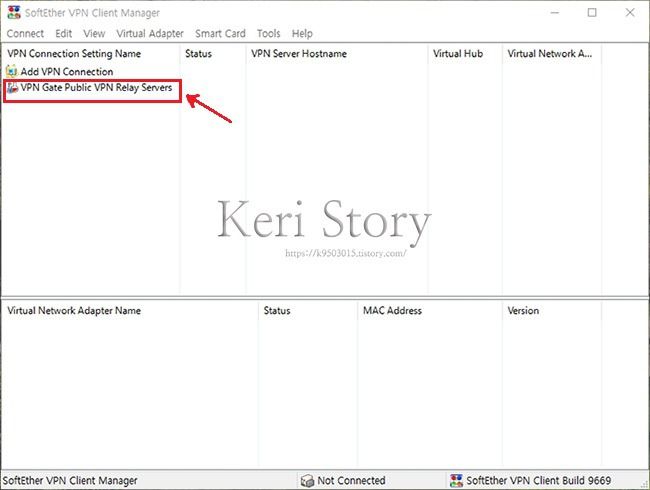Click the Add VPN Connection icon
This screenshot has height=490, width=650.
pos(12,71)
